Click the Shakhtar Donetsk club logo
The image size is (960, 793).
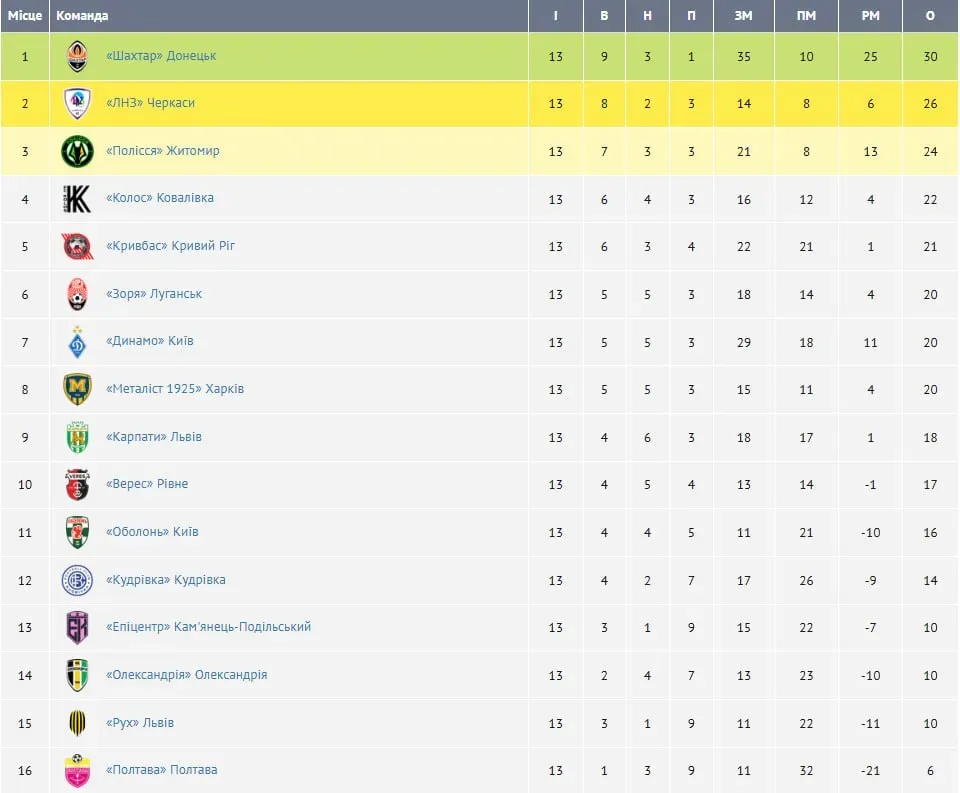tap(77, 56)
